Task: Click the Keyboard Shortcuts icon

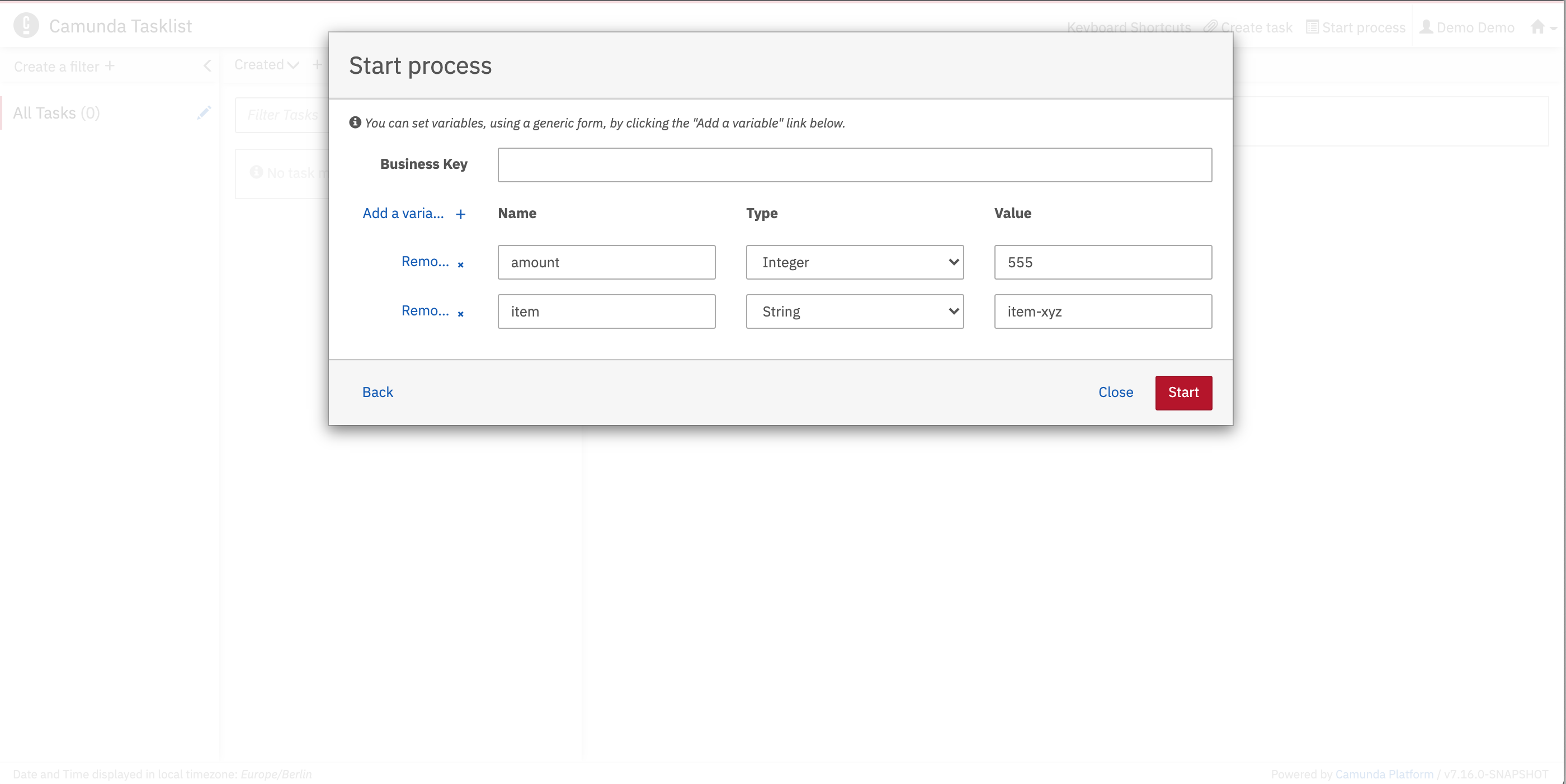Action: [x=1128, y=27]
